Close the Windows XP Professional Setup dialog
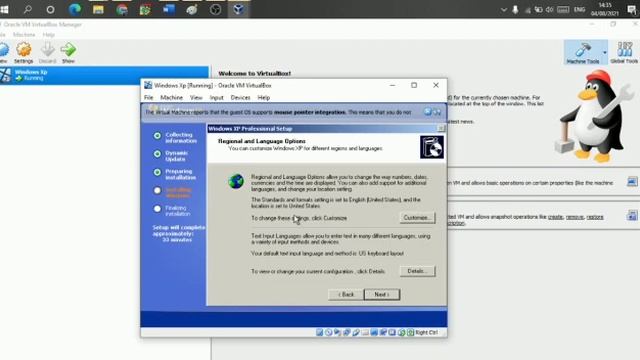Image resolution: width=640 pixels, height=360 pixels. pos(441,129)
